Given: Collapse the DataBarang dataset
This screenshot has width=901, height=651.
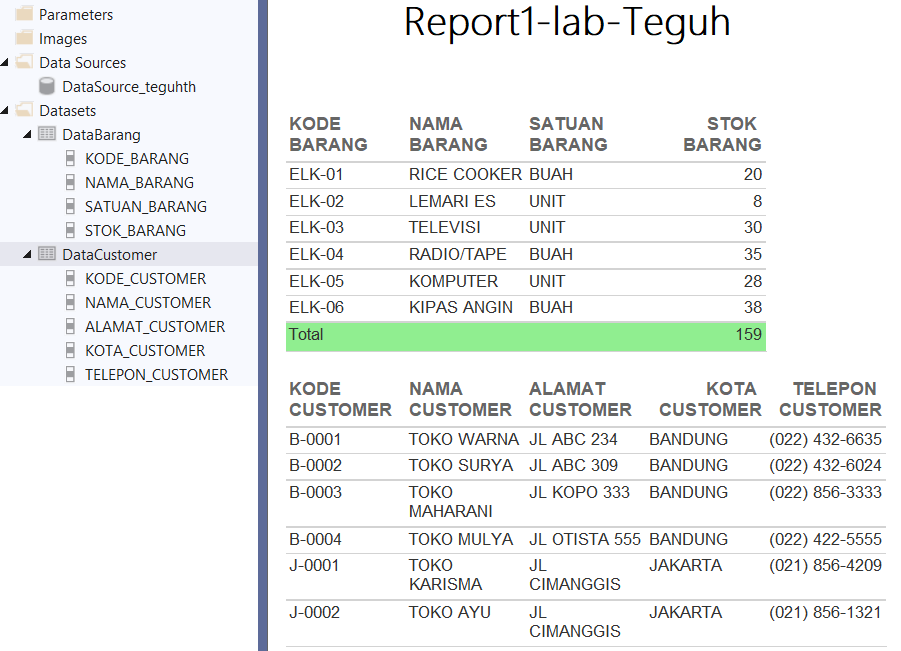Looking at the screenshot, I should click(27, 134).
